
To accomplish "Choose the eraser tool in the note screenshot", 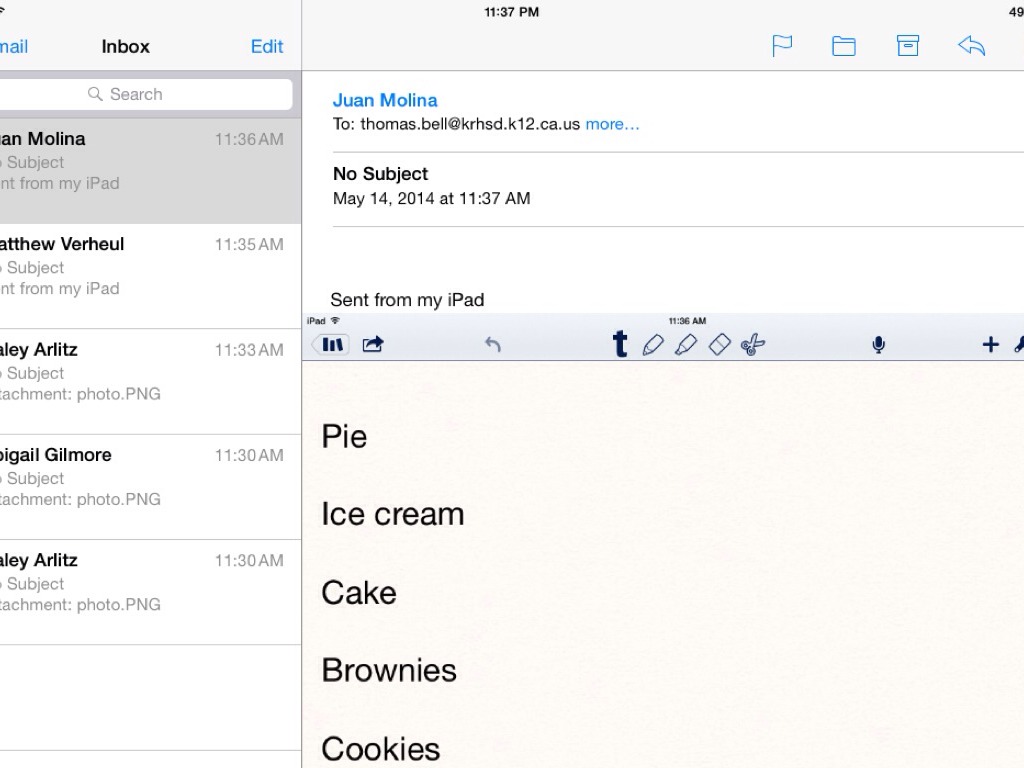I will click(720, 345).
